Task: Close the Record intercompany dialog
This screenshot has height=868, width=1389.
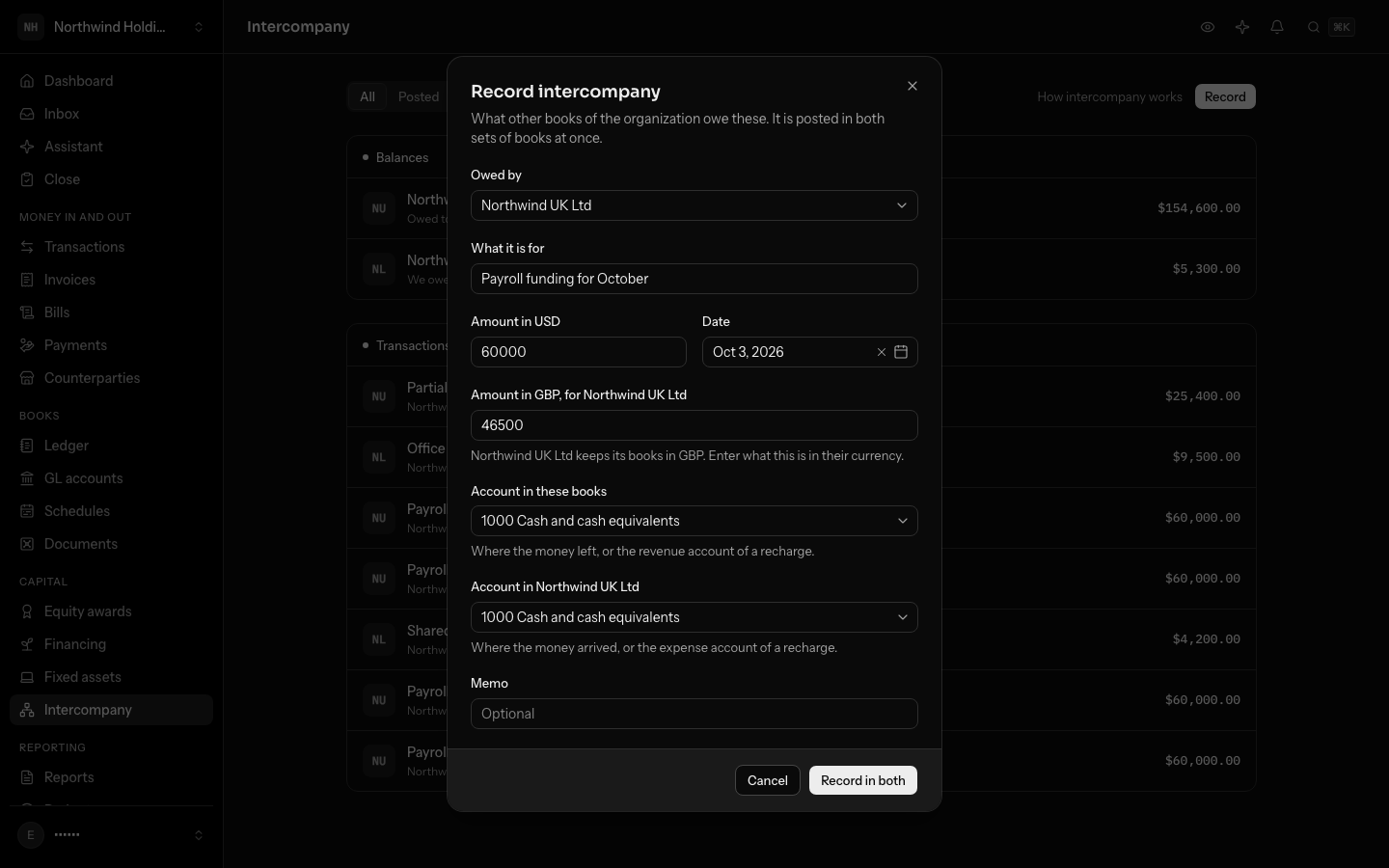Action: click(x=912, y=86)
